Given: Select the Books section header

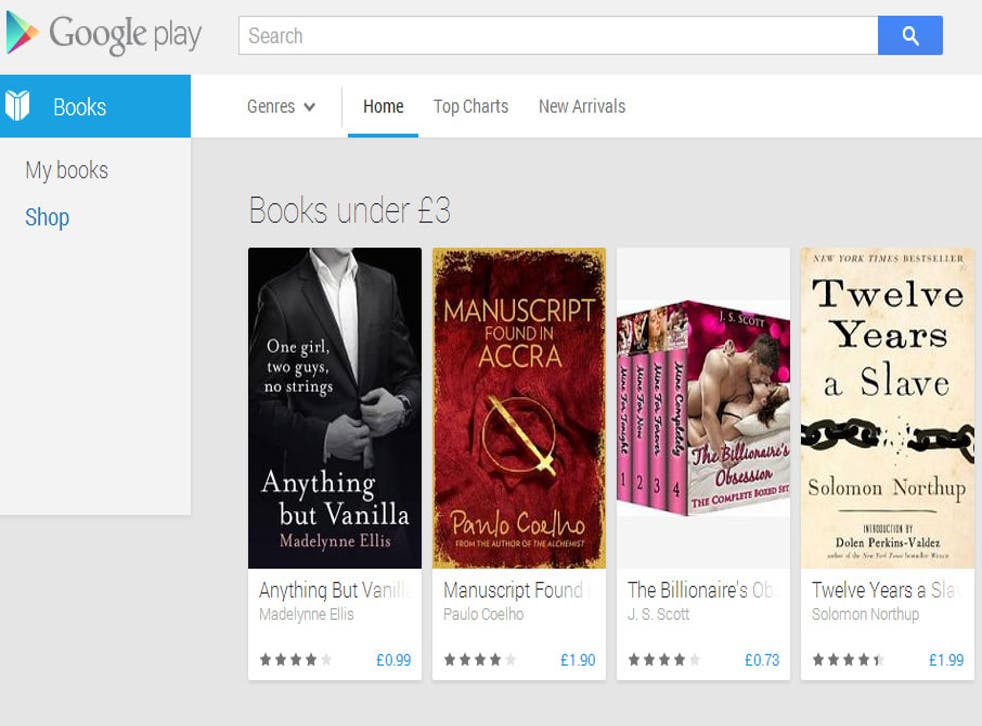Looking at the screenshot, I should (95, 106).
